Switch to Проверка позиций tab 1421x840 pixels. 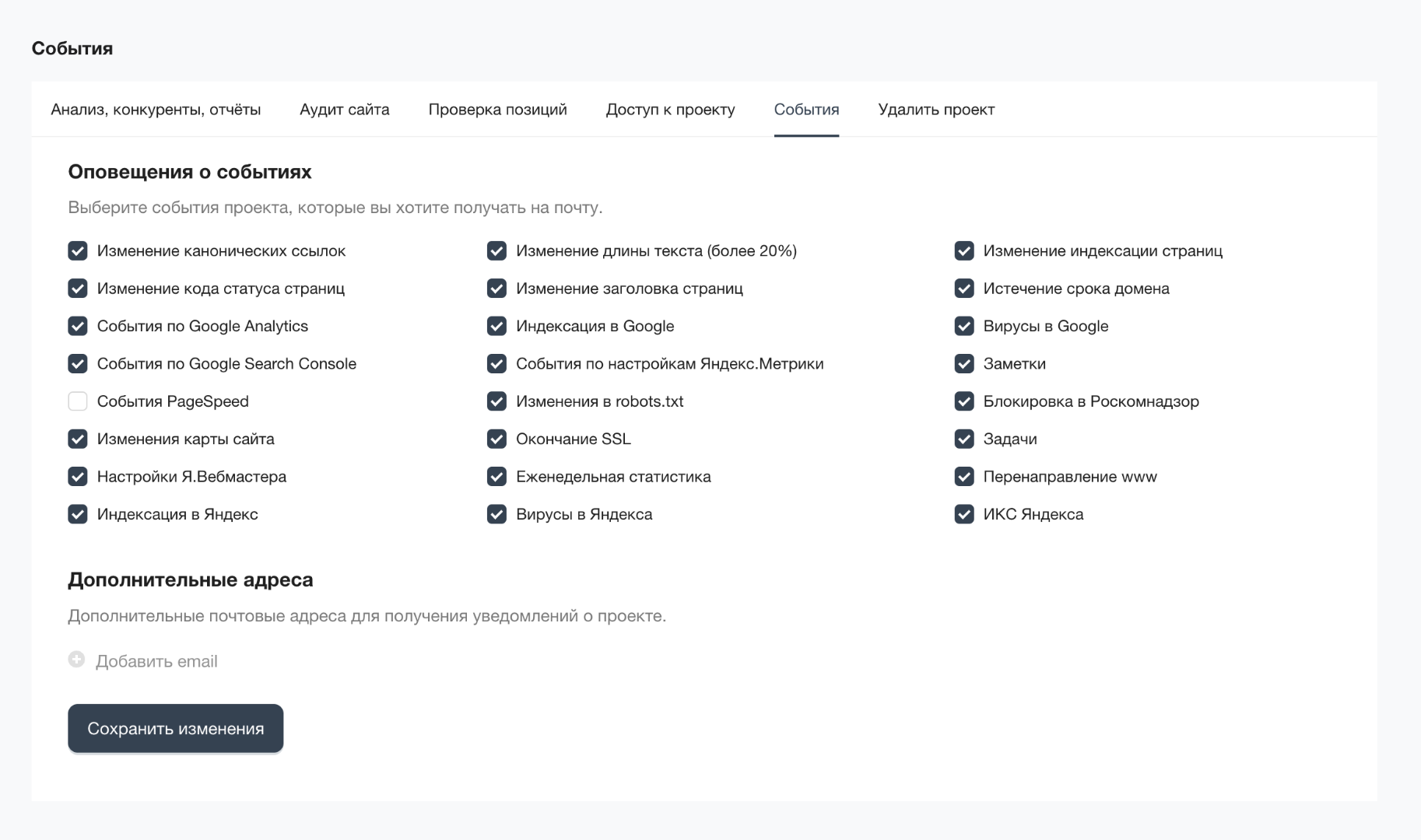[x=497, y=110]
